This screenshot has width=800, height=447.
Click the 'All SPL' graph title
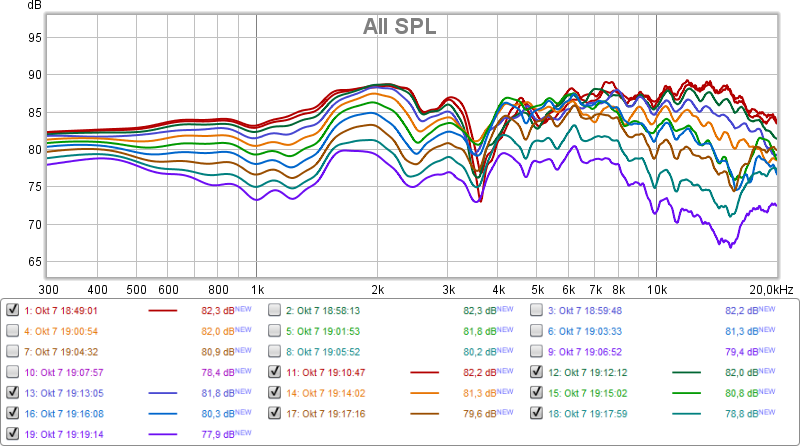click(x=399, y=27)
